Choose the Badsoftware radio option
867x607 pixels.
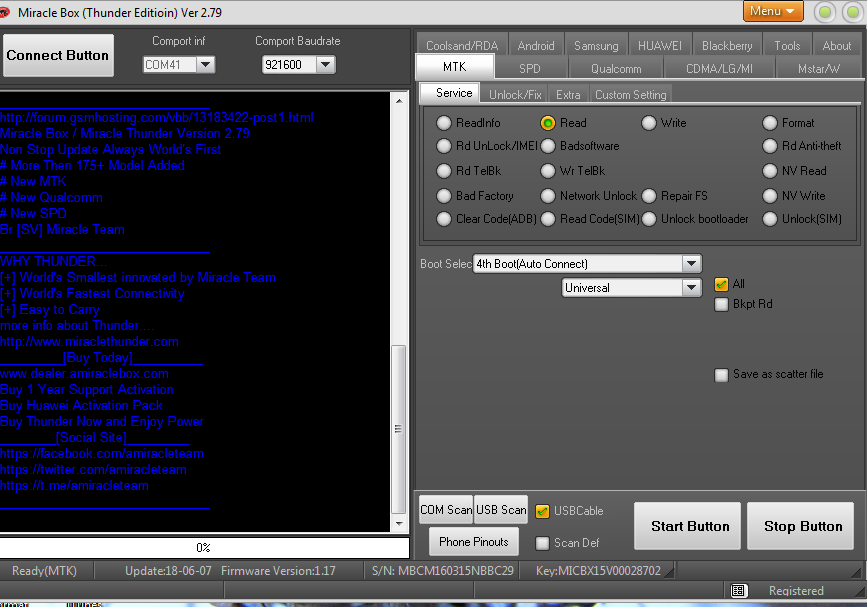click(547, 146)
